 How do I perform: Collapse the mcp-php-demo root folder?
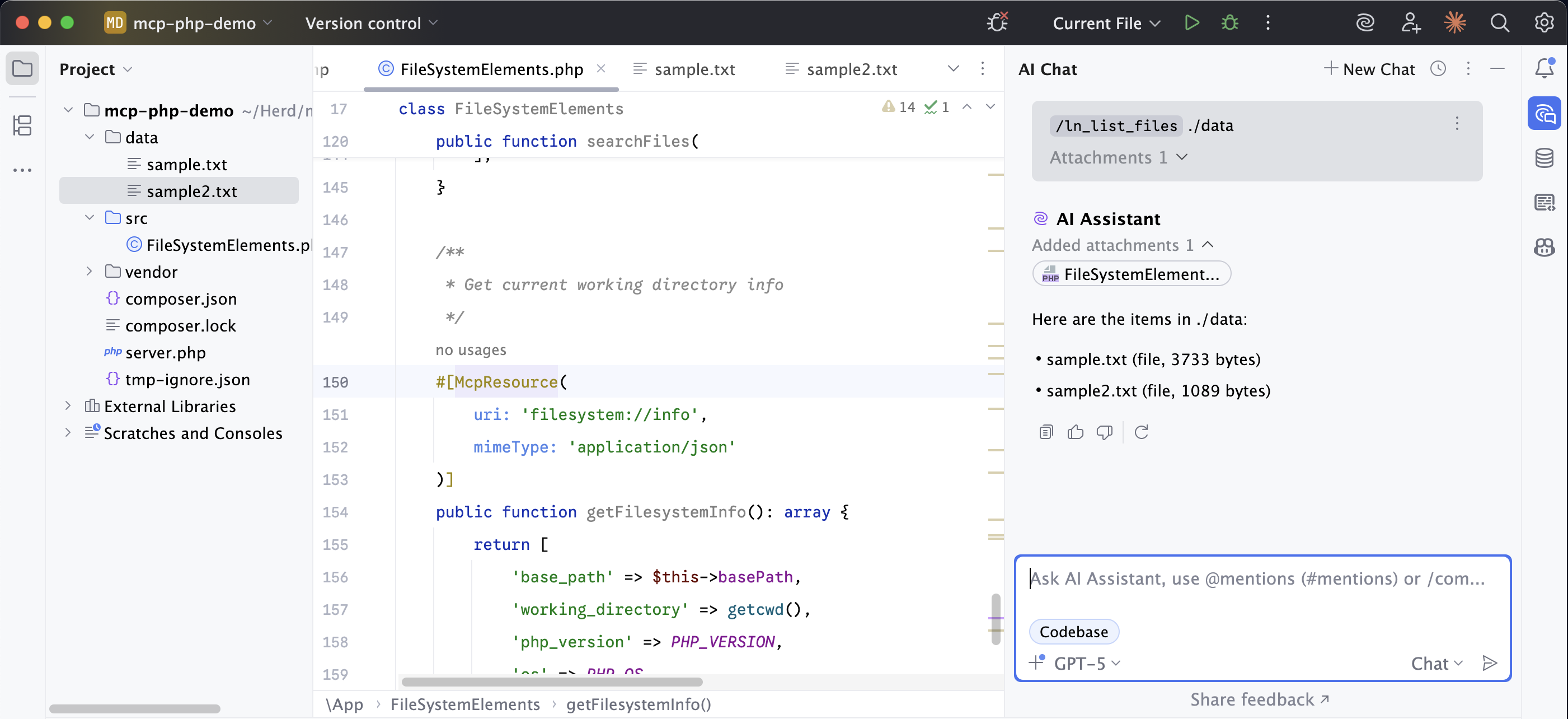(x=68, y=110)
